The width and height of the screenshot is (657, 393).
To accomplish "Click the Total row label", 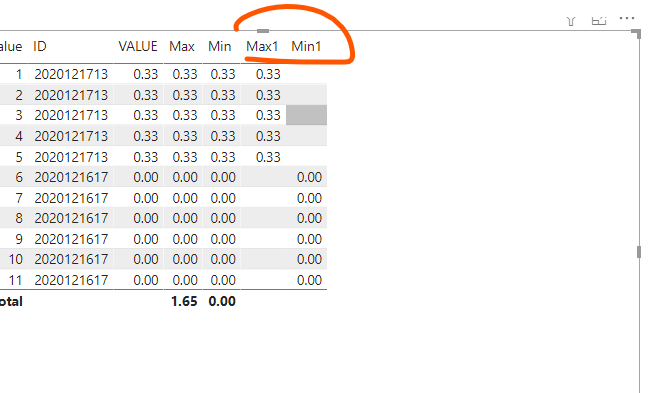I will [x=11, y=301].
